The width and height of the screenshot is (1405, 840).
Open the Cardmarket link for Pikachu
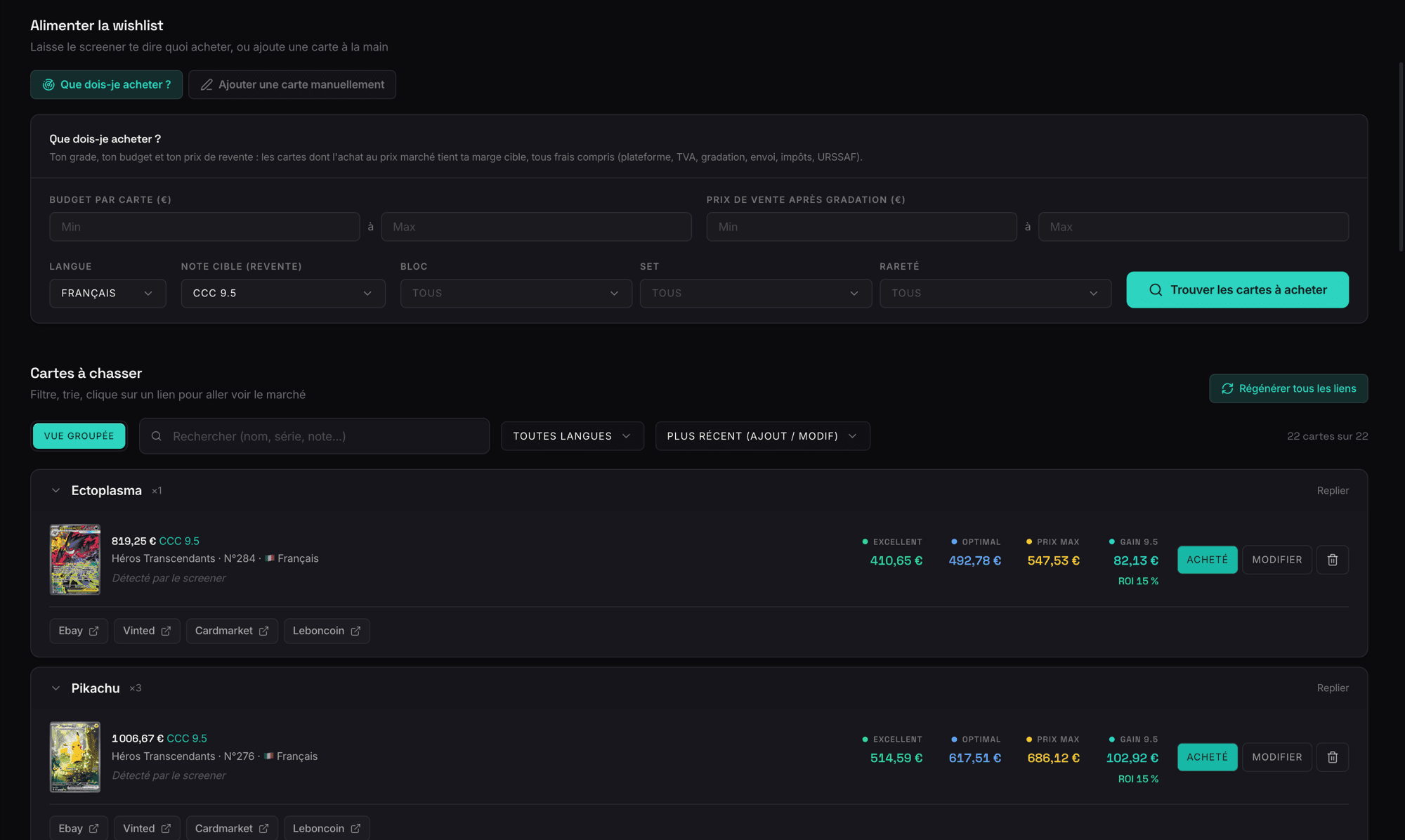click(x=232, y=828)
